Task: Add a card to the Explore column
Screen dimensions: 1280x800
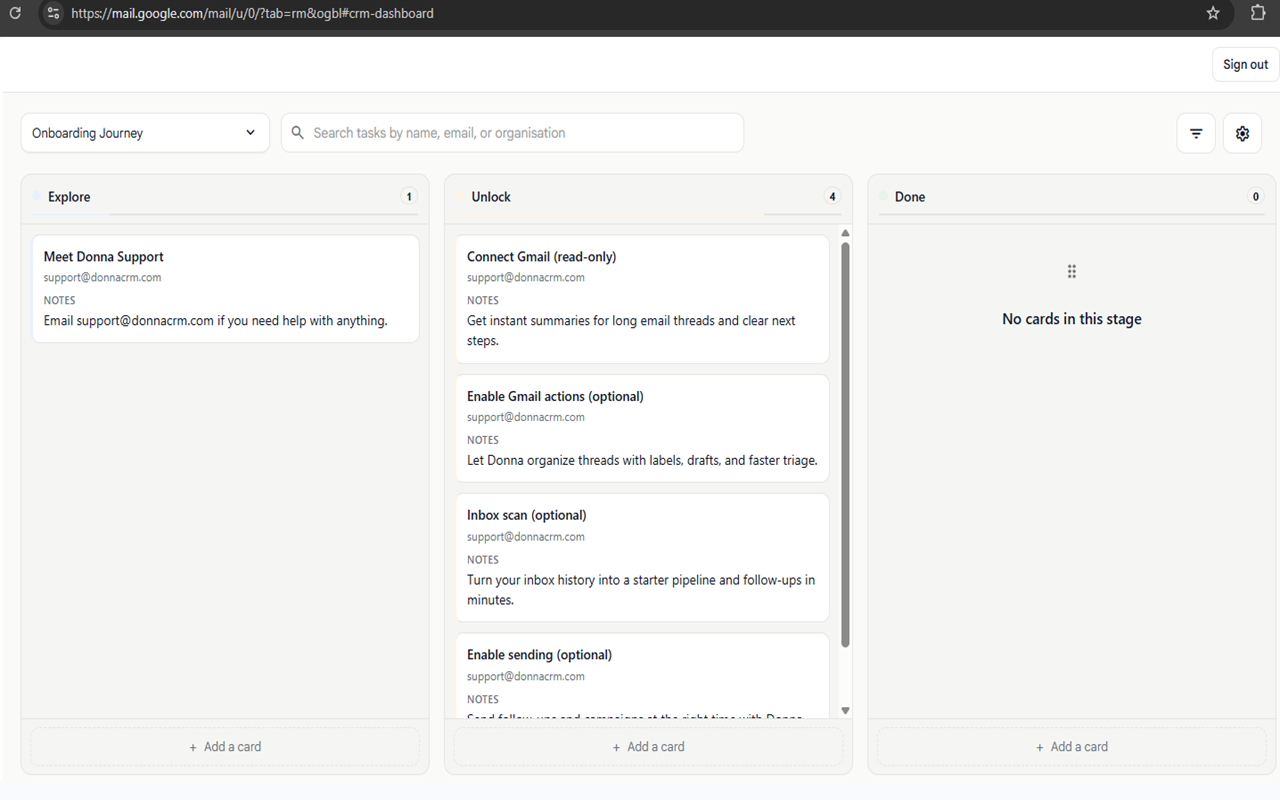Action: coord(225,747)
